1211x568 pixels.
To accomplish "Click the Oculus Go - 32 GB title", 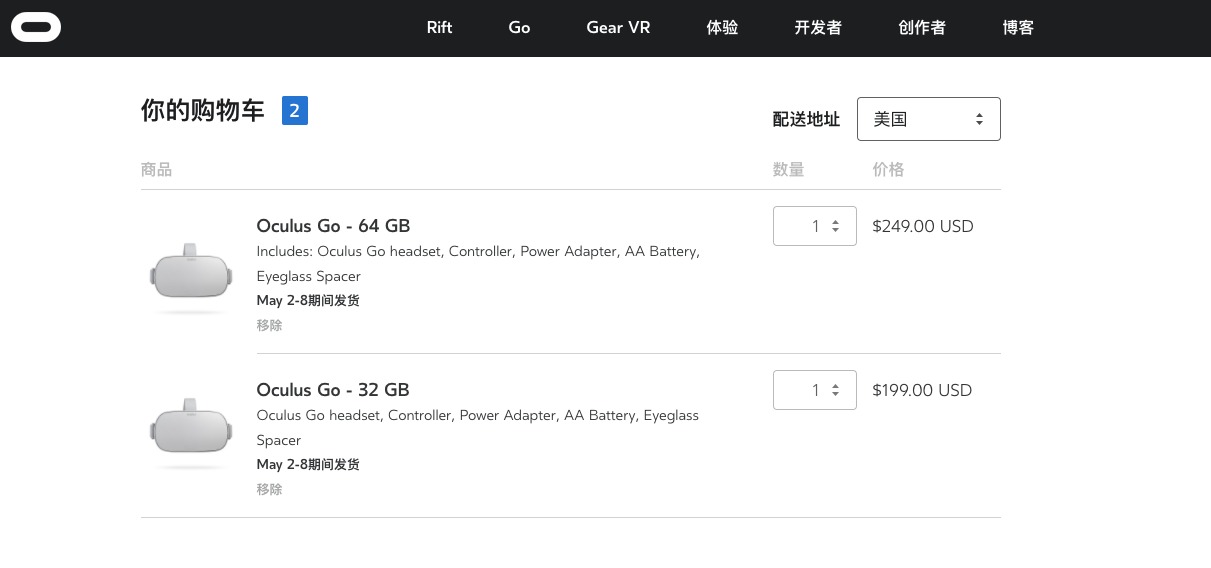I will [x=333, y=390].
